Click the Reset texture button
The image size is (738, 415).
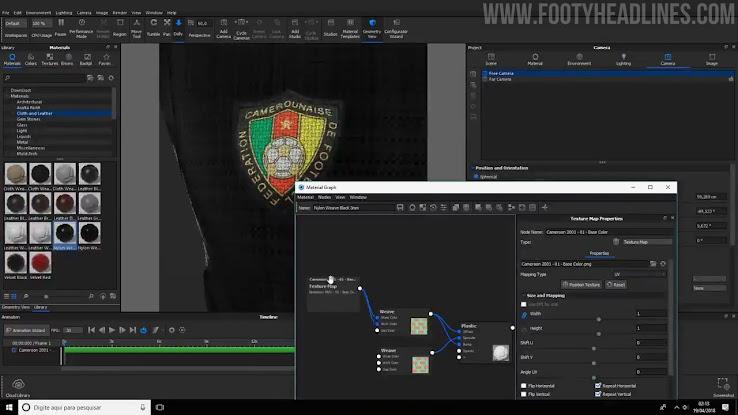tap(616, 285)
